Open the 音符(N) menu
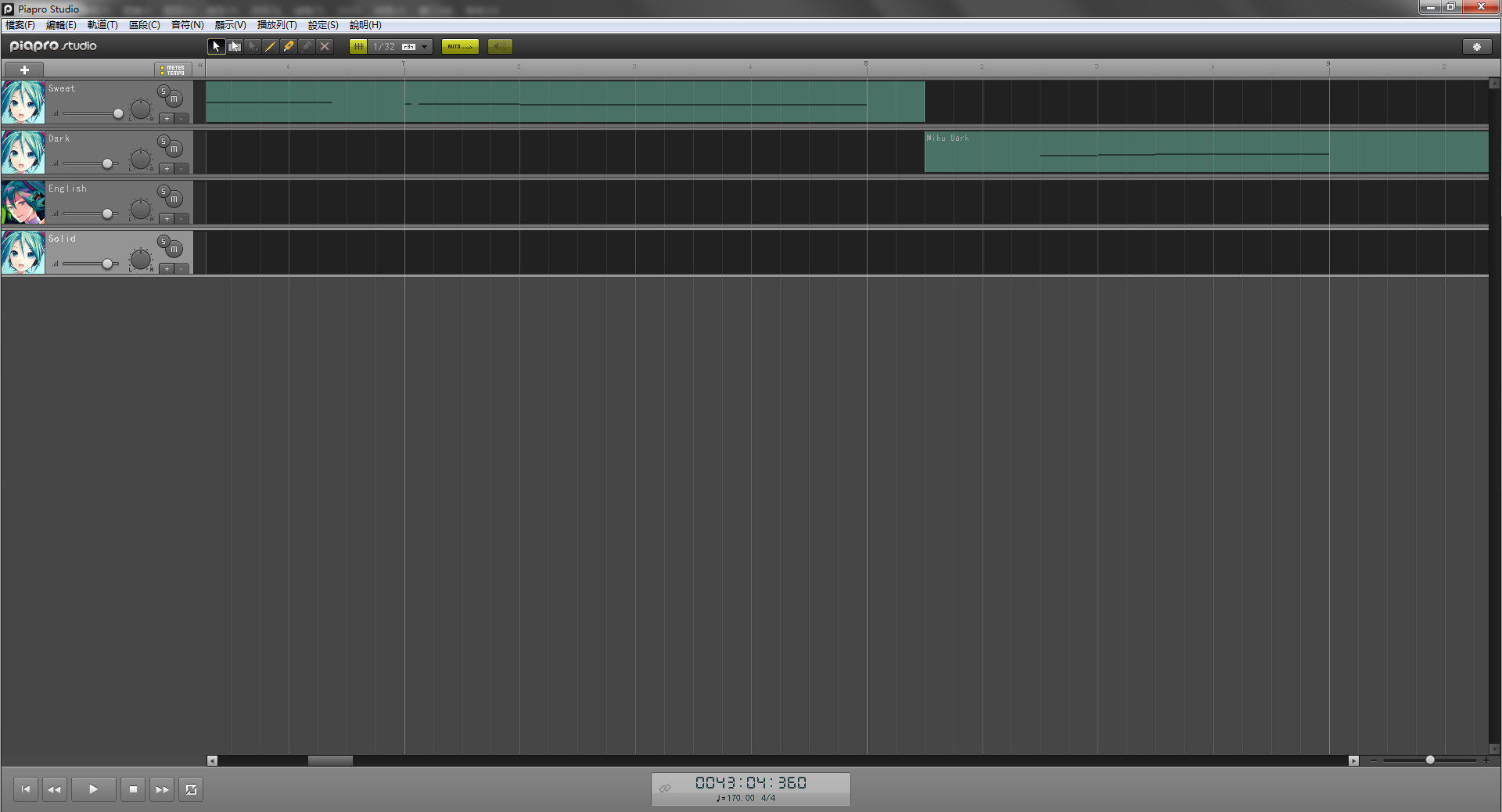The height and width of the screenshot is (812, 1502). pyautogui.click(x=188, y=25)
